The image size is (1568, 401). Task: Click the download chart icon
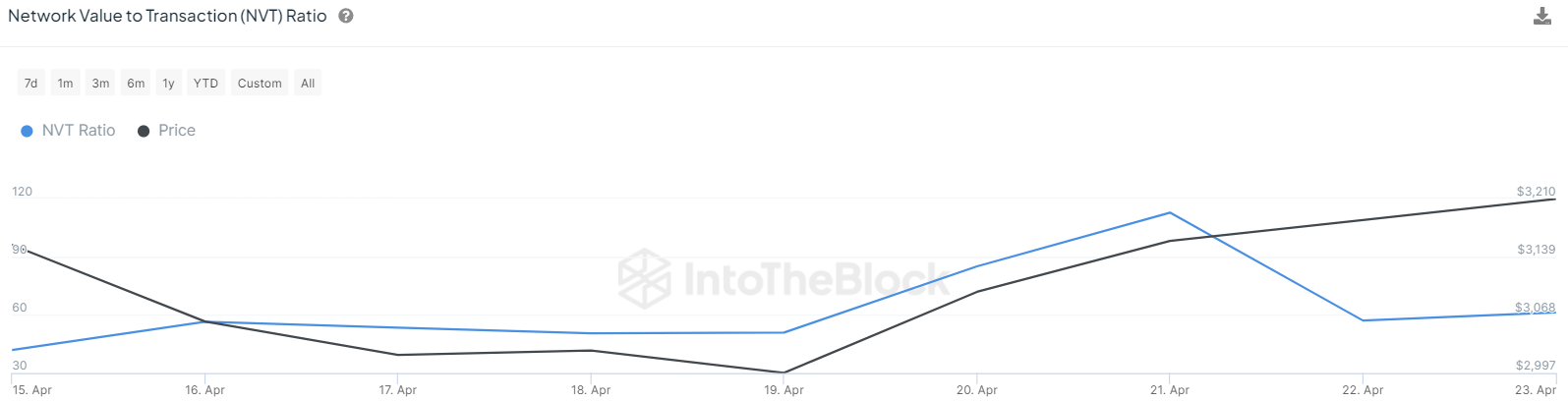1542,17
